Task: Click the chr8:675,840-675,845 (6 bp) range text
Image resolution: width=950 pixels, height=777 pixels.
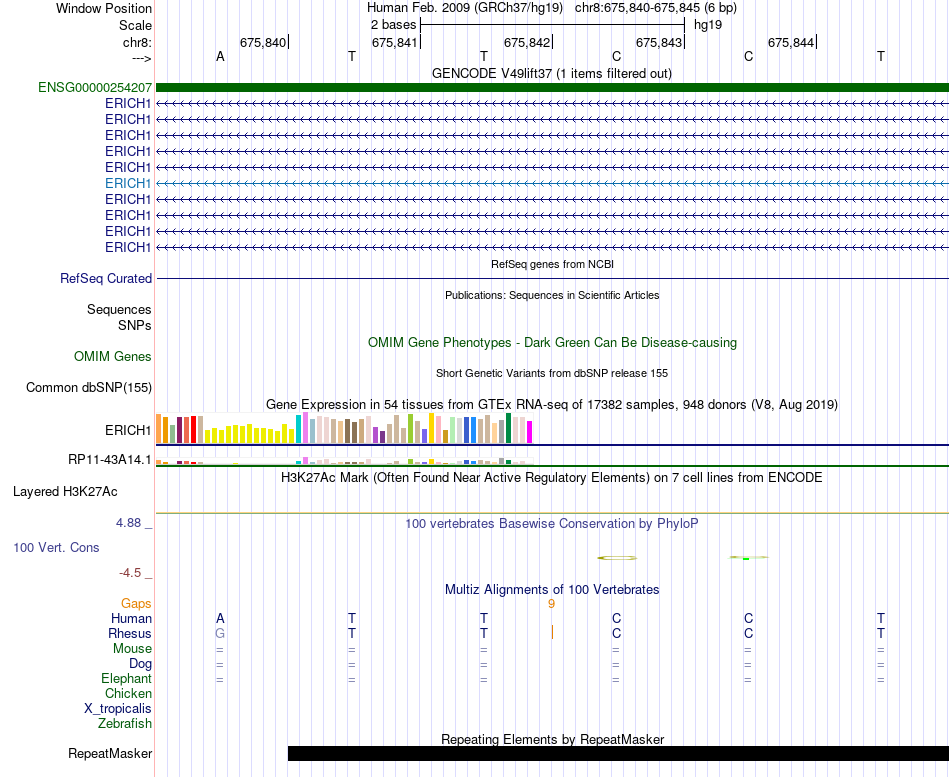Action: 656,8
